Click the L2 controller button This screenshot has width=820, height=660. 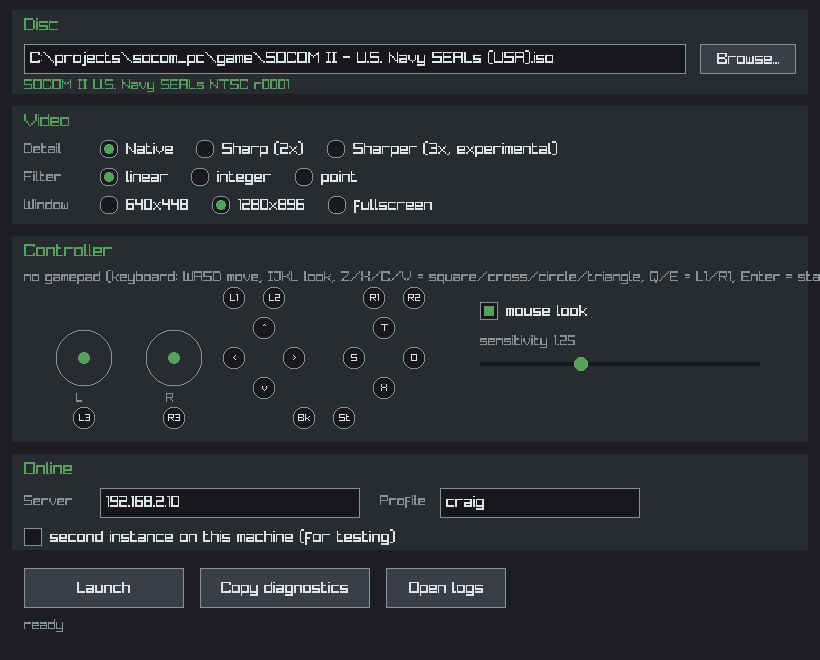click(x=274, y=298)
